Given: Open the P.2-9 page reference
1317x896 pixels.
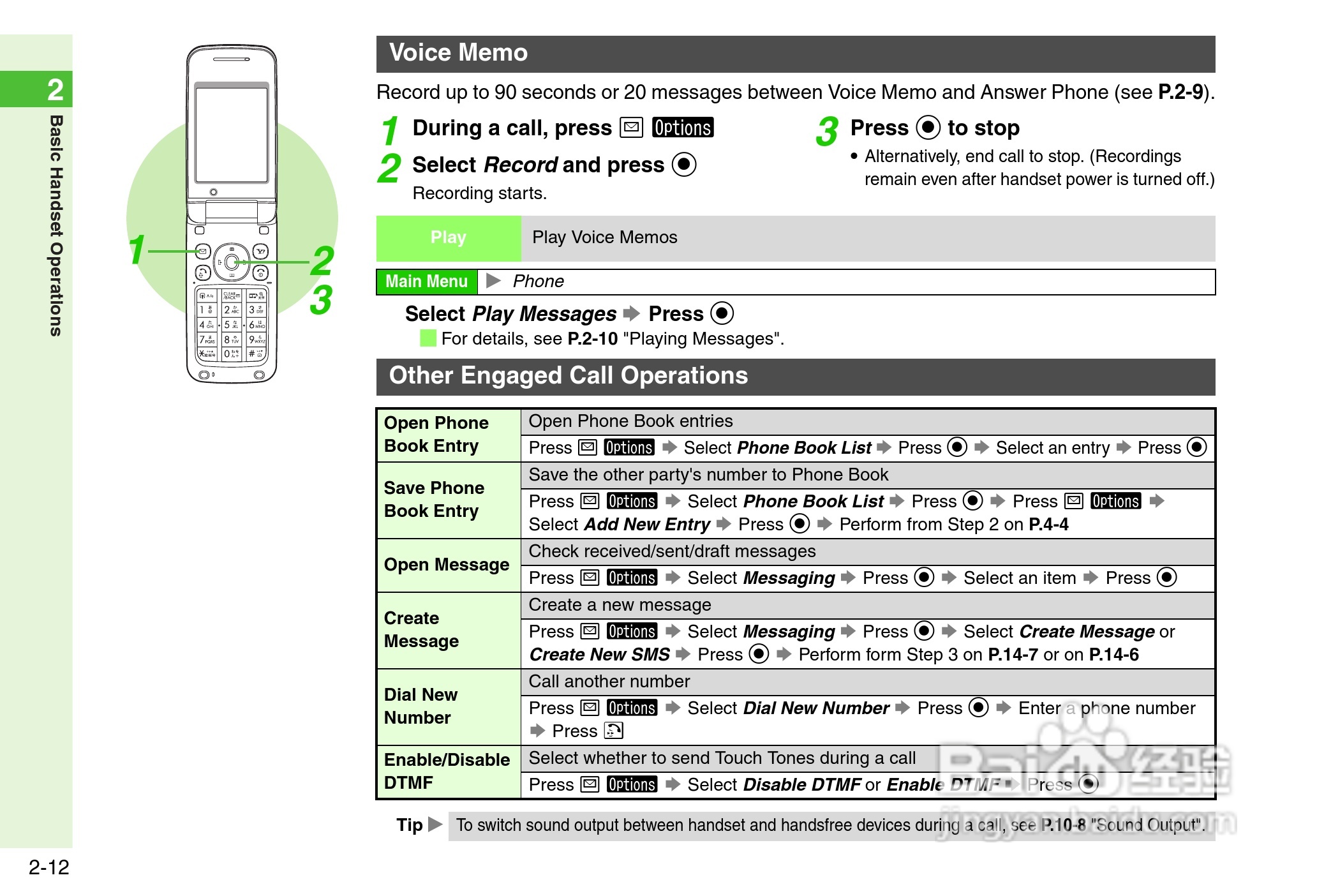Looking at the screenshot, I should pos(1180,93).
